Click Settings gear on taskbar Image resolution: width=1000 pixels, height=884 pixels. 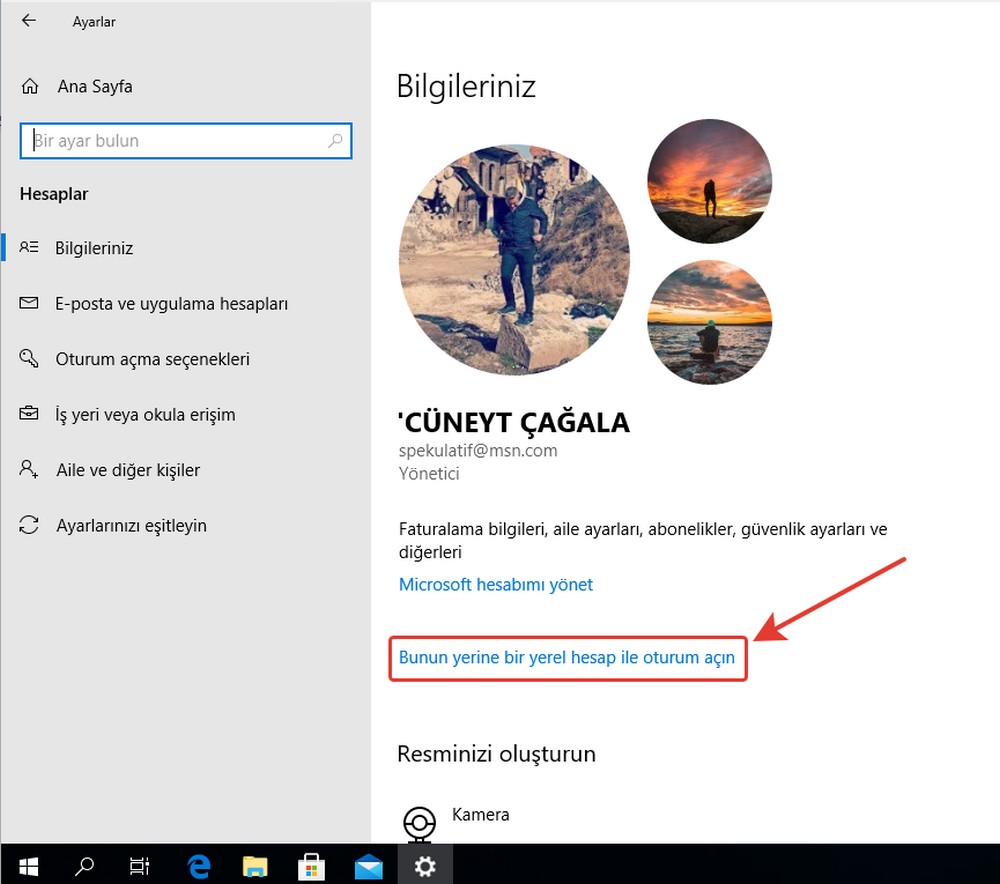pyautogui.click(x=425, y=864)
